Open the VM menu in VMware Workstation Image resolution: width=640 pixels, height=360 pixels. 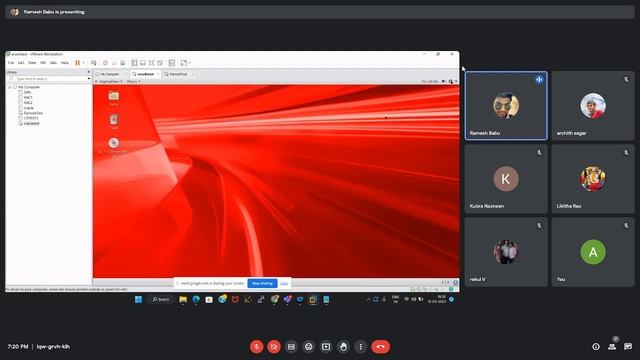[43, 63]
